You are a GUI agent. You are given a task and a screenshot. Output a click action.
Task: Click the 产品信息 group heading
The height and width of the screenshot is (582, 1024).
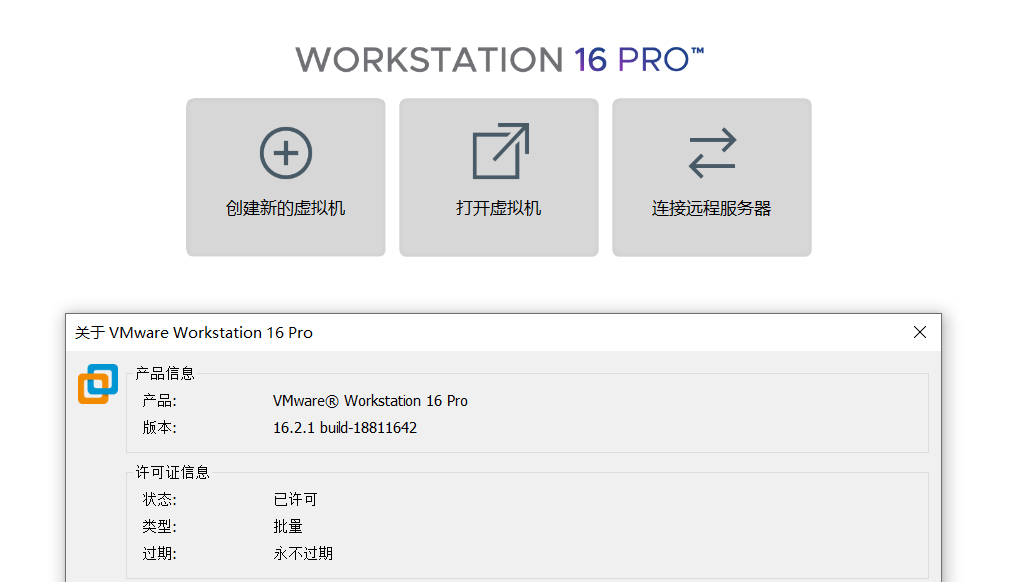[165, 374]
